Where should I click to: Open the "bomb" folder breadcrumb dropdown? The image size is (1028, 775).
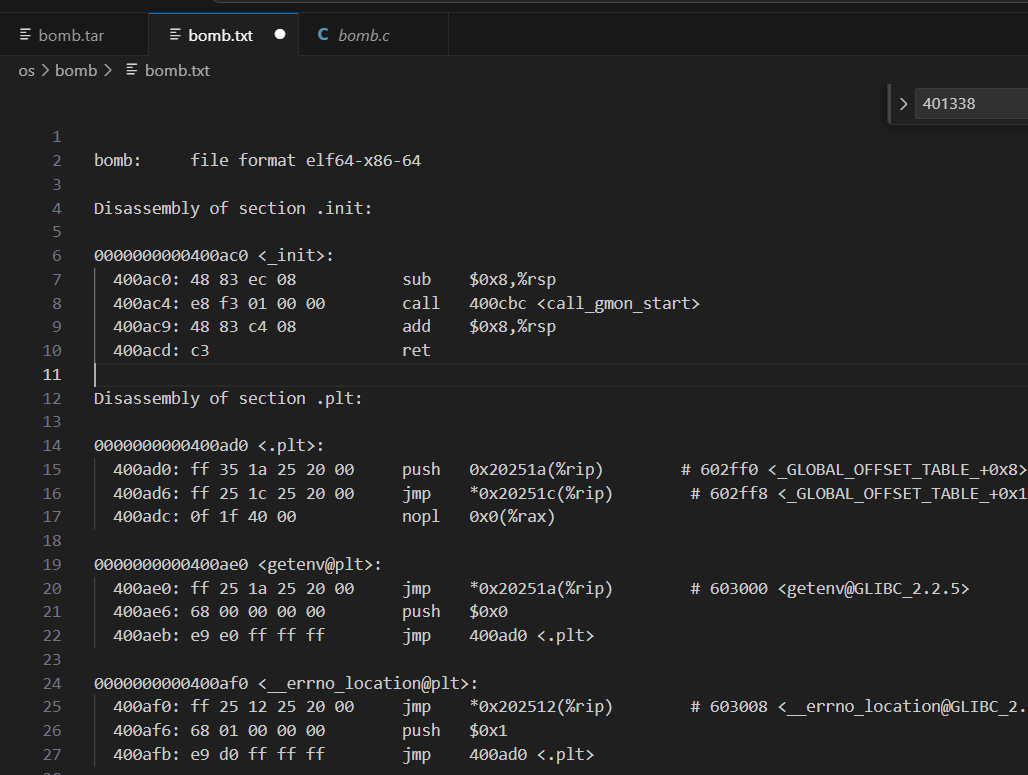tap(76, 70)
